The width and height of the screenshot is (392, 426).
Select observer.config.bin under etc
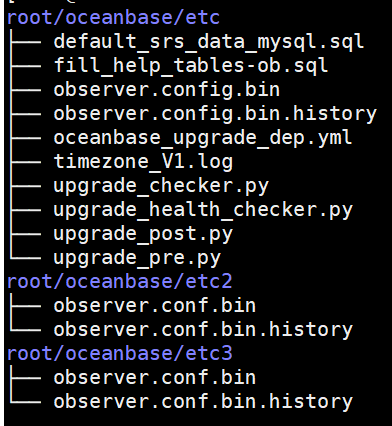click(x=167, y=90)
